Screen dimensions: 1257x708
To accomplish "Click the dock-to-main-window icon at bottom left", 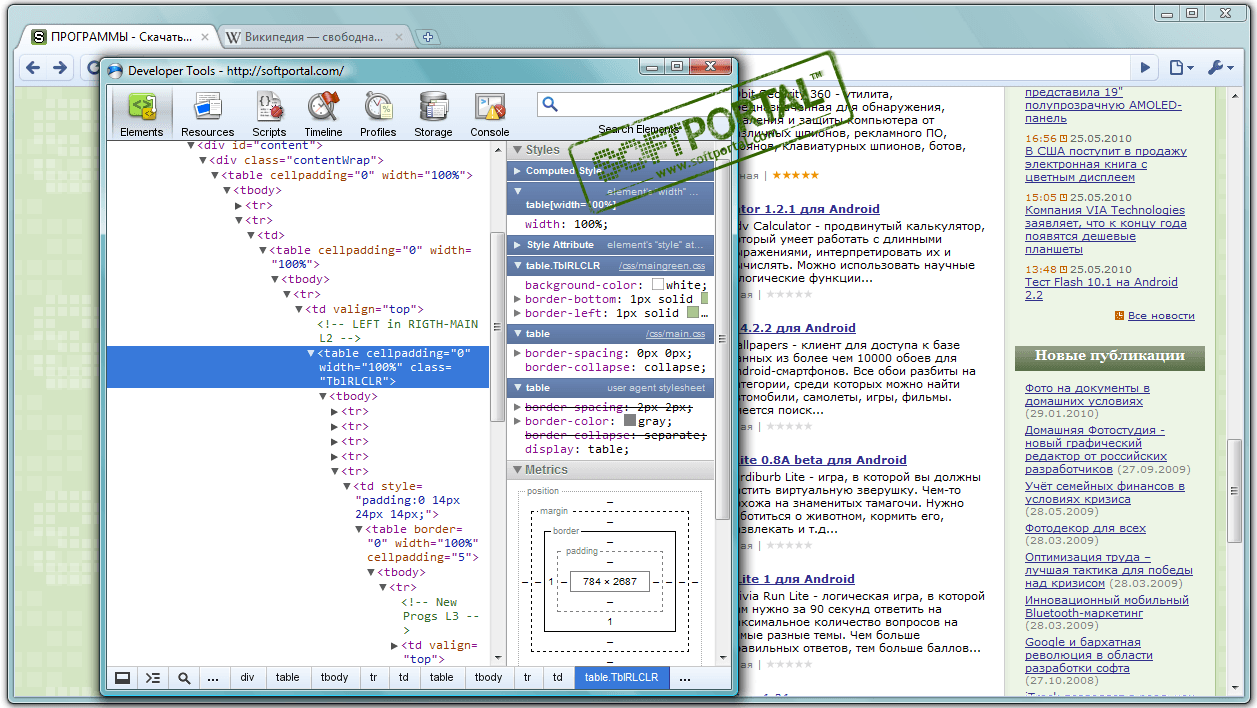I will [x=122, y=677].
